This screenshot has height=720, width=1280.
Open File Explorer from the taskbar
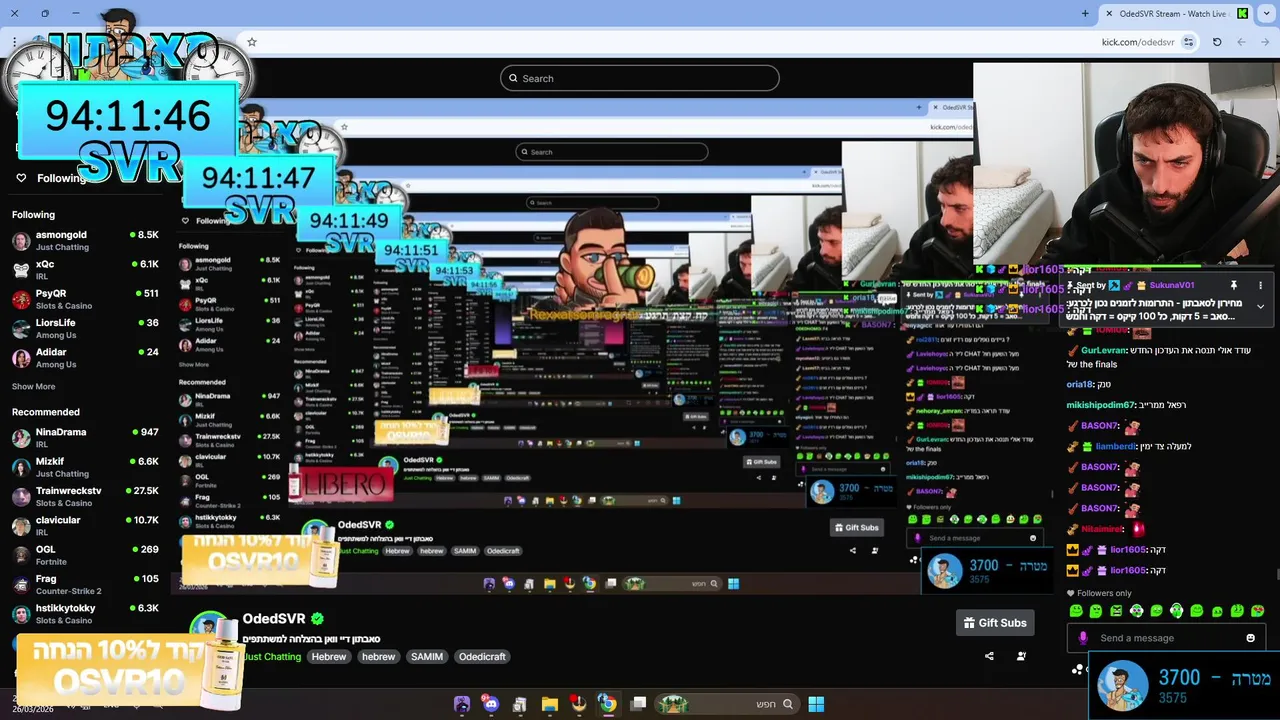coord(549,704)
